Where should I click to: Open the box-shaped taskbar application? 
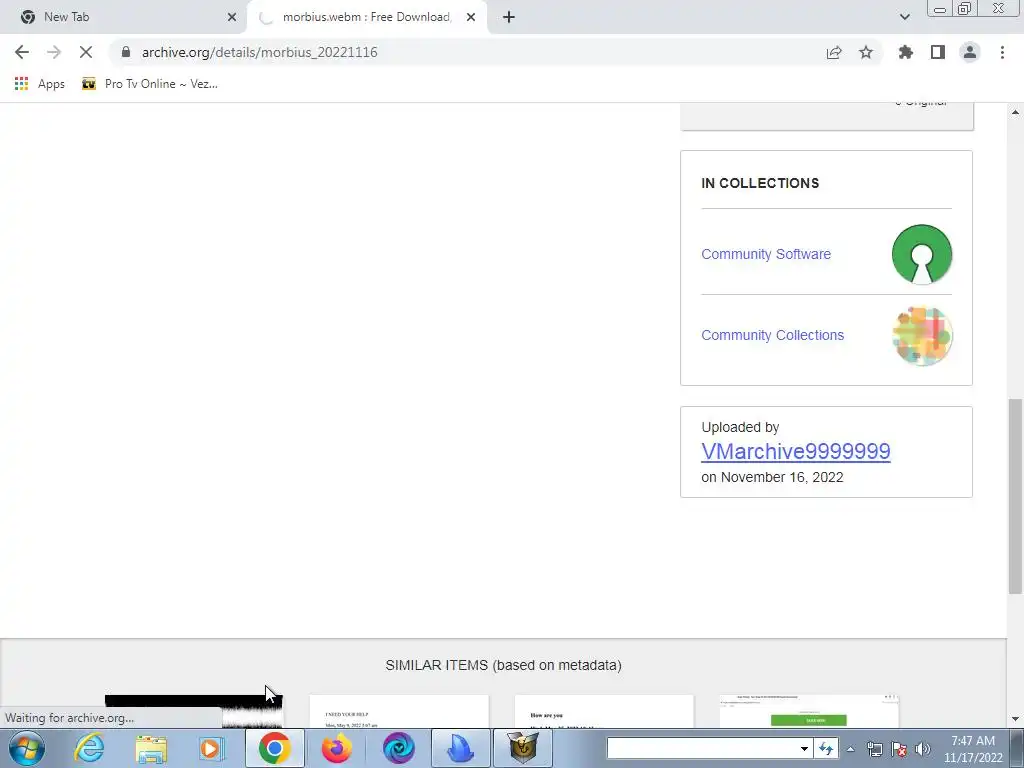523,748
